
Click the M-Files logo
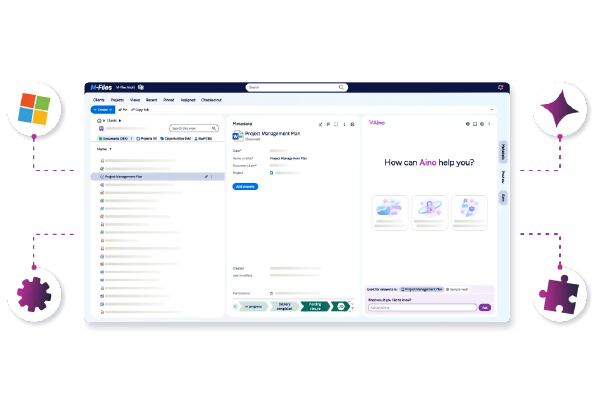click(x=101, y=88)
